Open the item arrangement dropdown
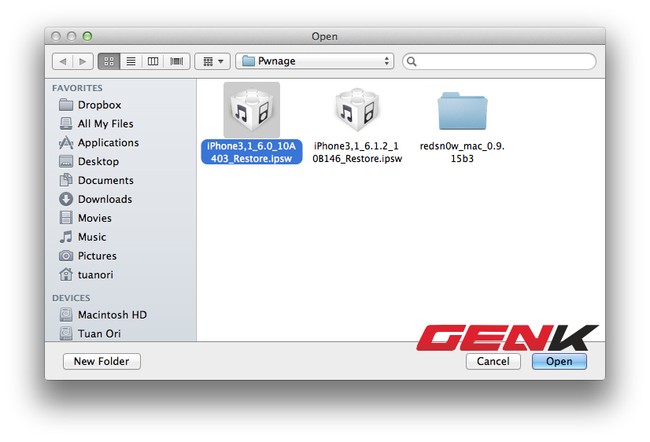 click(x=213, y=61)
